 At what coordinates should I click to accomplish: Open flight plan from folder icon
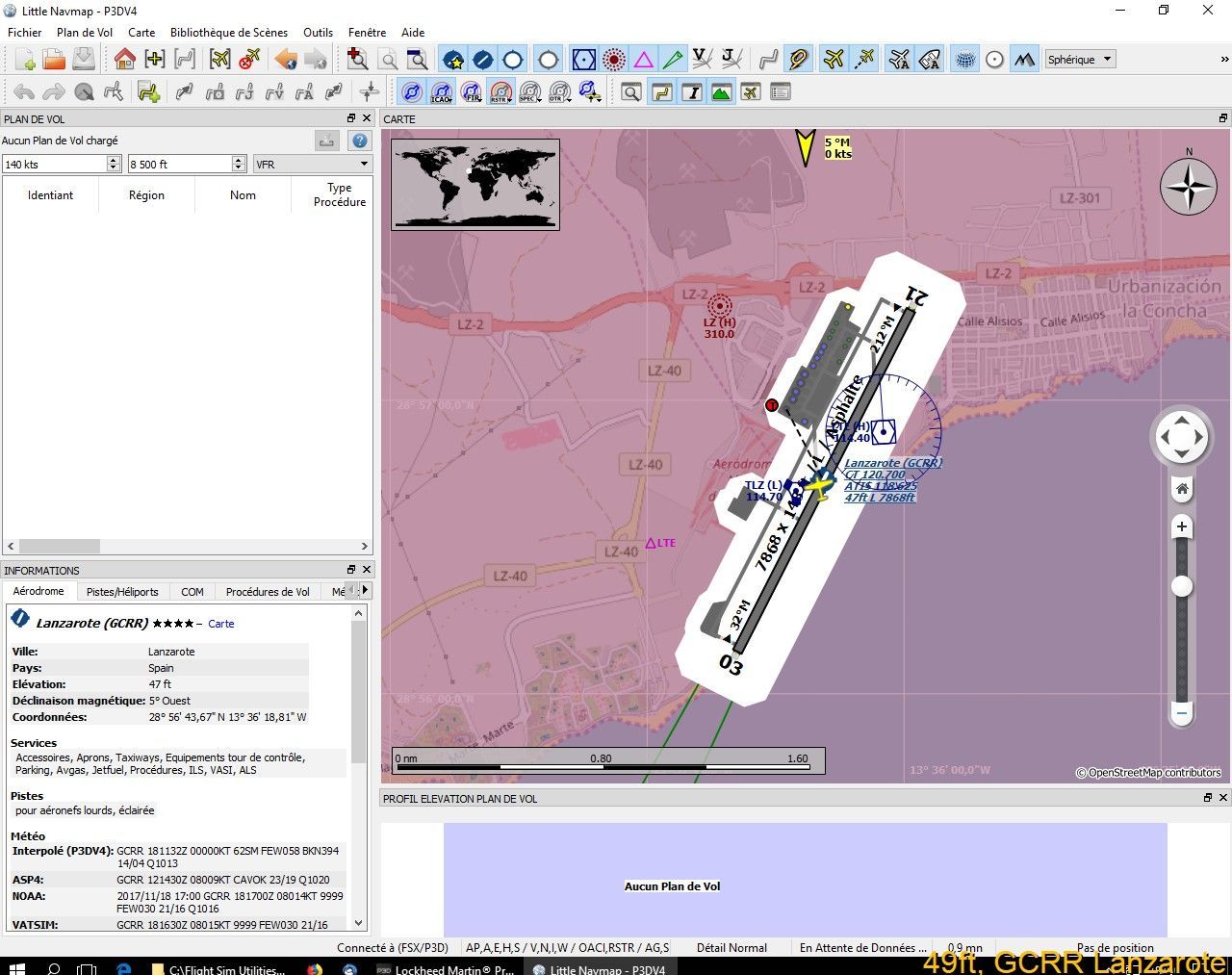tap(54, 60)
